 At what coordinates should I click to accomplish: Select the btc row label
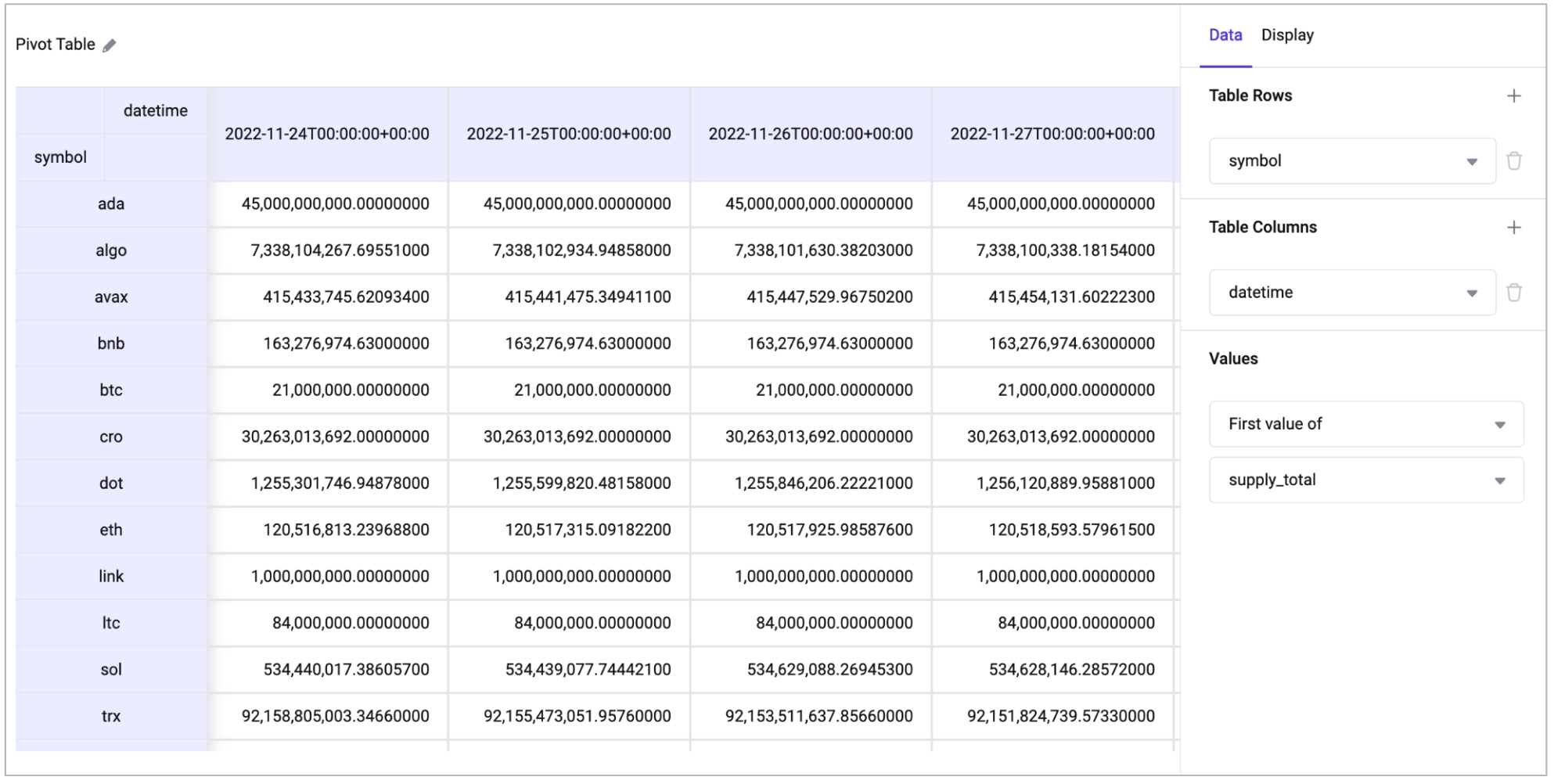click(x=111, y=390)
